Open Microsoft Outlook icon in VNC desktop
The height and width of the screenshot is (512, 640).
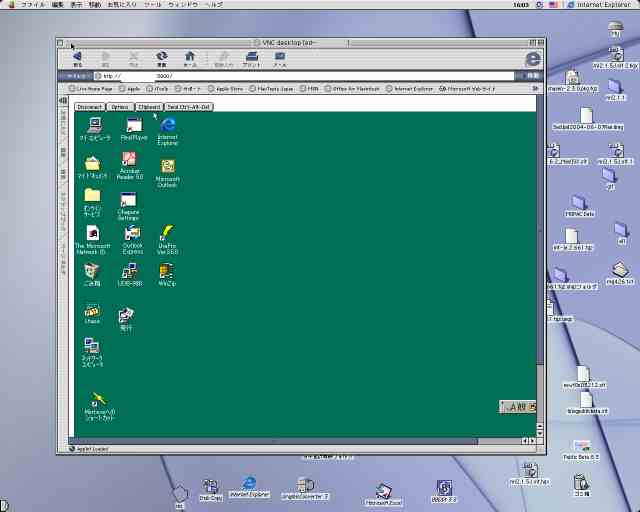coord(167,167)
